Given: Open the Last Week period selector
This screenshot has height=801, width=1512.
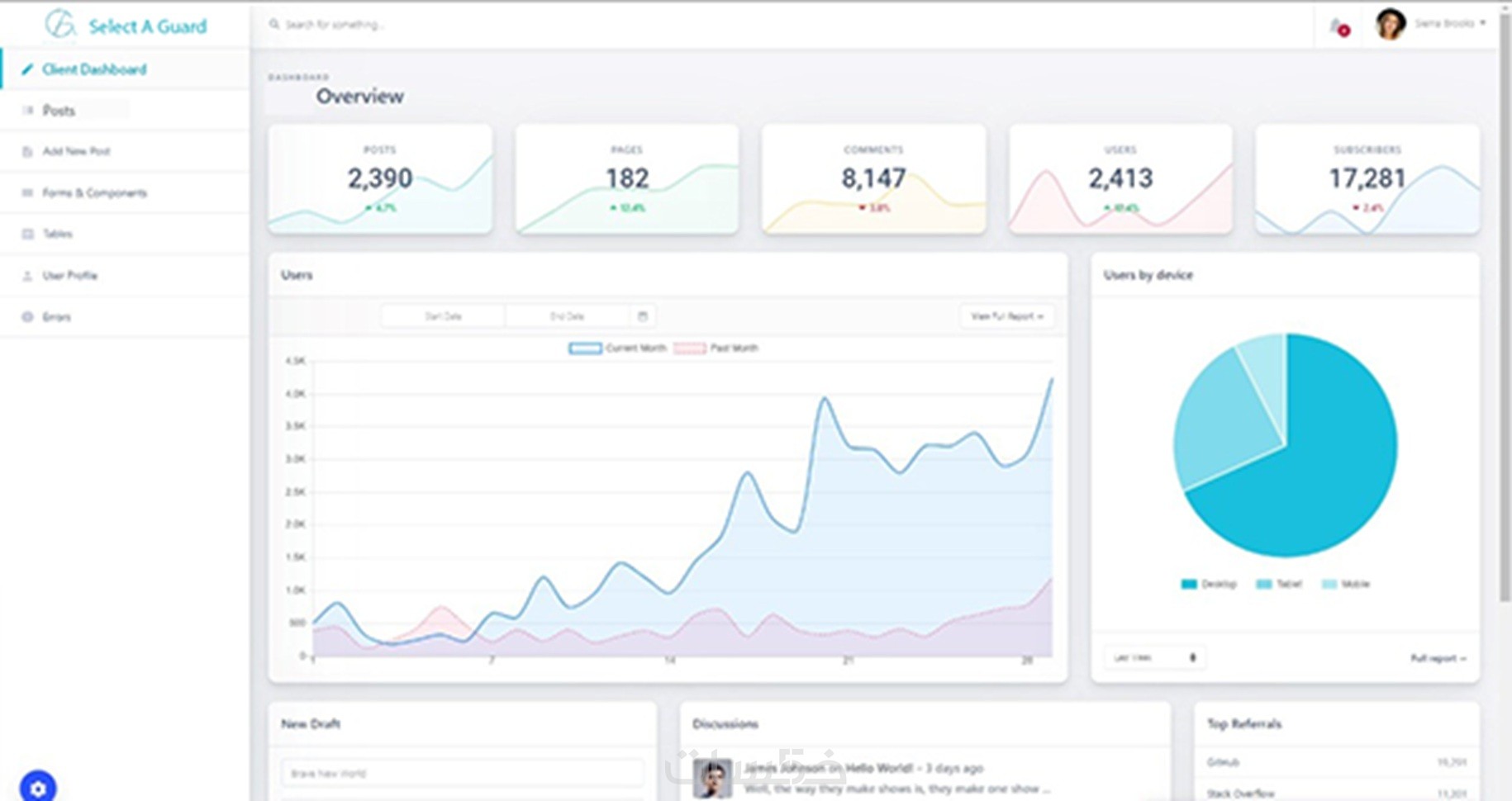Looking at the screenshot, I should [x=1154, y=658].
